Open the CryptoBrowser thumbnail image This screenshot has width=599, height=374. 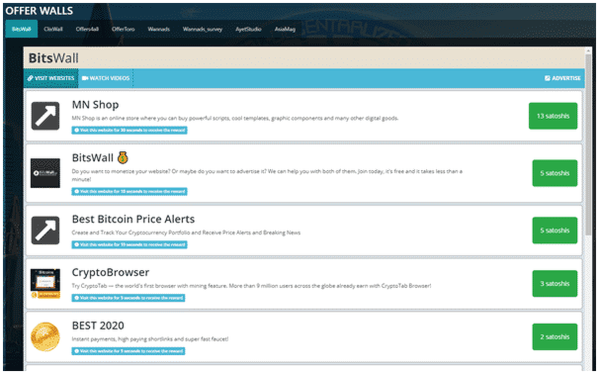coord(45,284)
